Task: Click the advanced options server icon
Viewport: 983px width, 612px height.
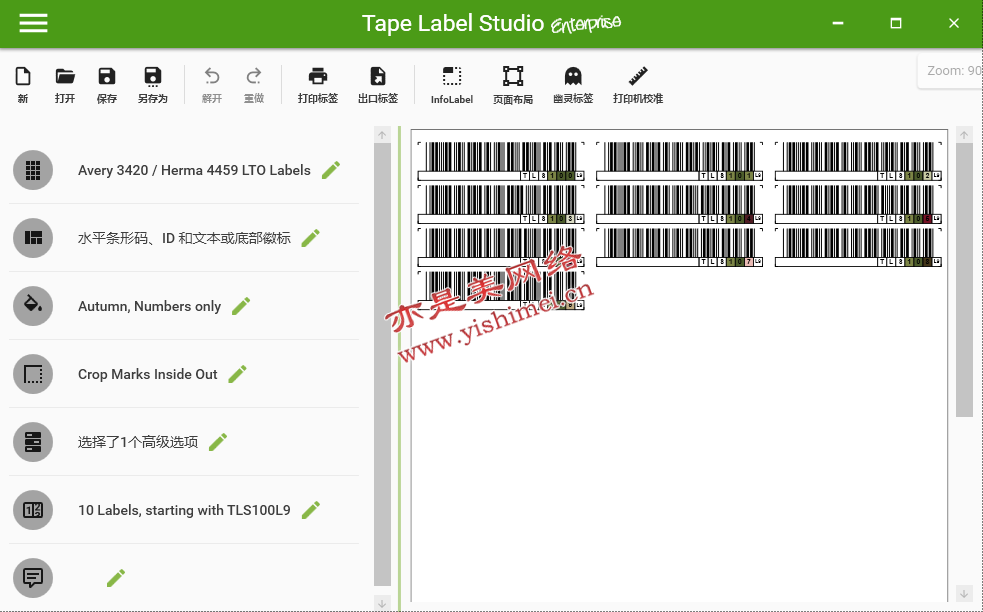Action: (33, 442)
